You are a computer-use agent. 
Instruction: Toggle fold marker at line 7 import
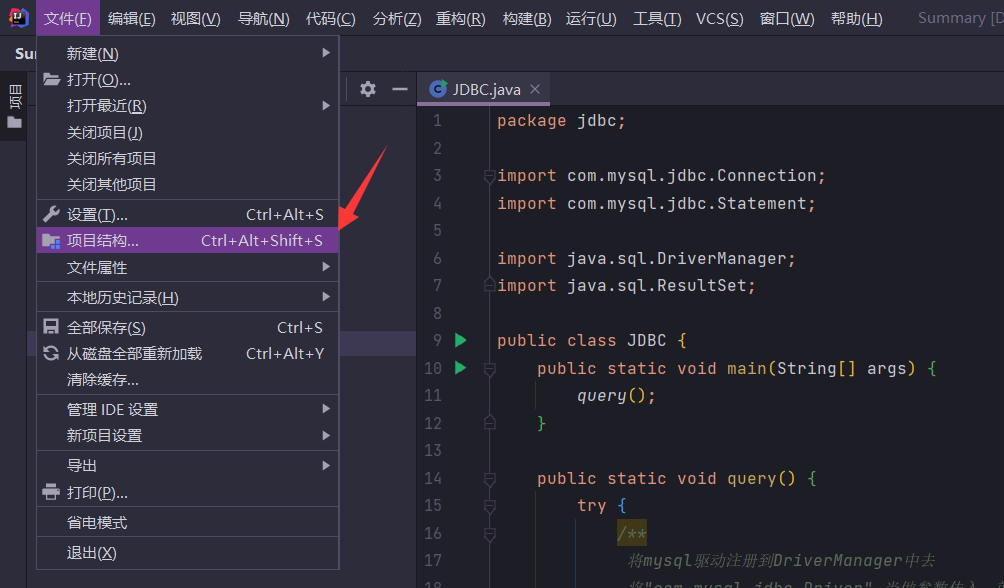coord(489,284)
